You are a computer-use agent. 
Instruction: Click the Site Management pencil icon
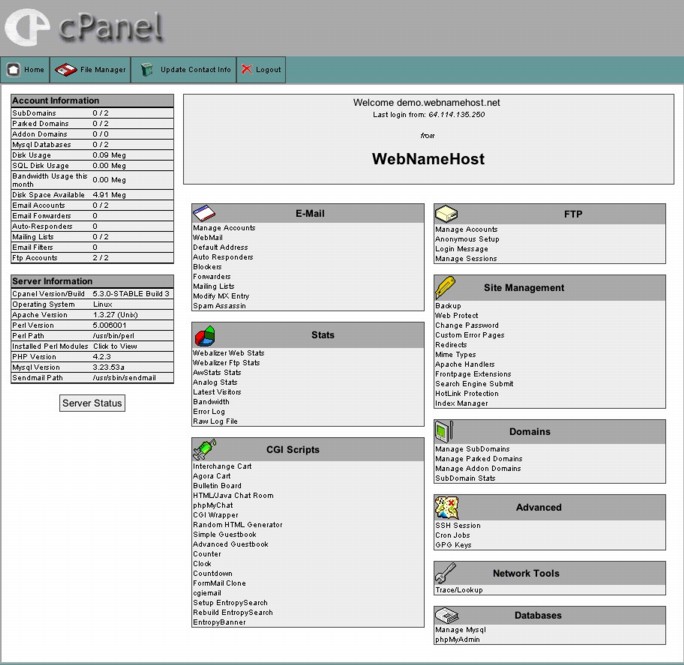pyautogui.click(x=446, y=287)
